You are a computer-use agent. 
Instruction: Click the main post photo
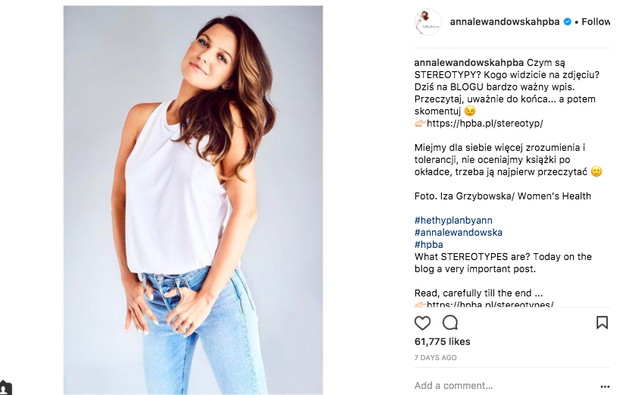tap(193, 200)
